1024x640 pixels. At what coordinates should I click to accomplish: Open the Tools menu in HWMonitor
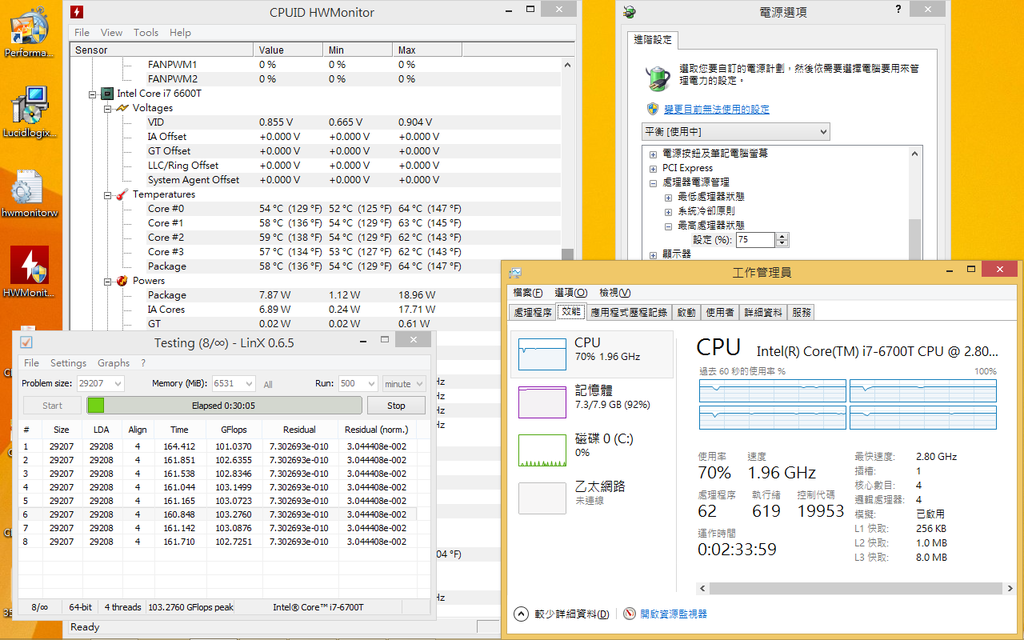tap(146, 33)
